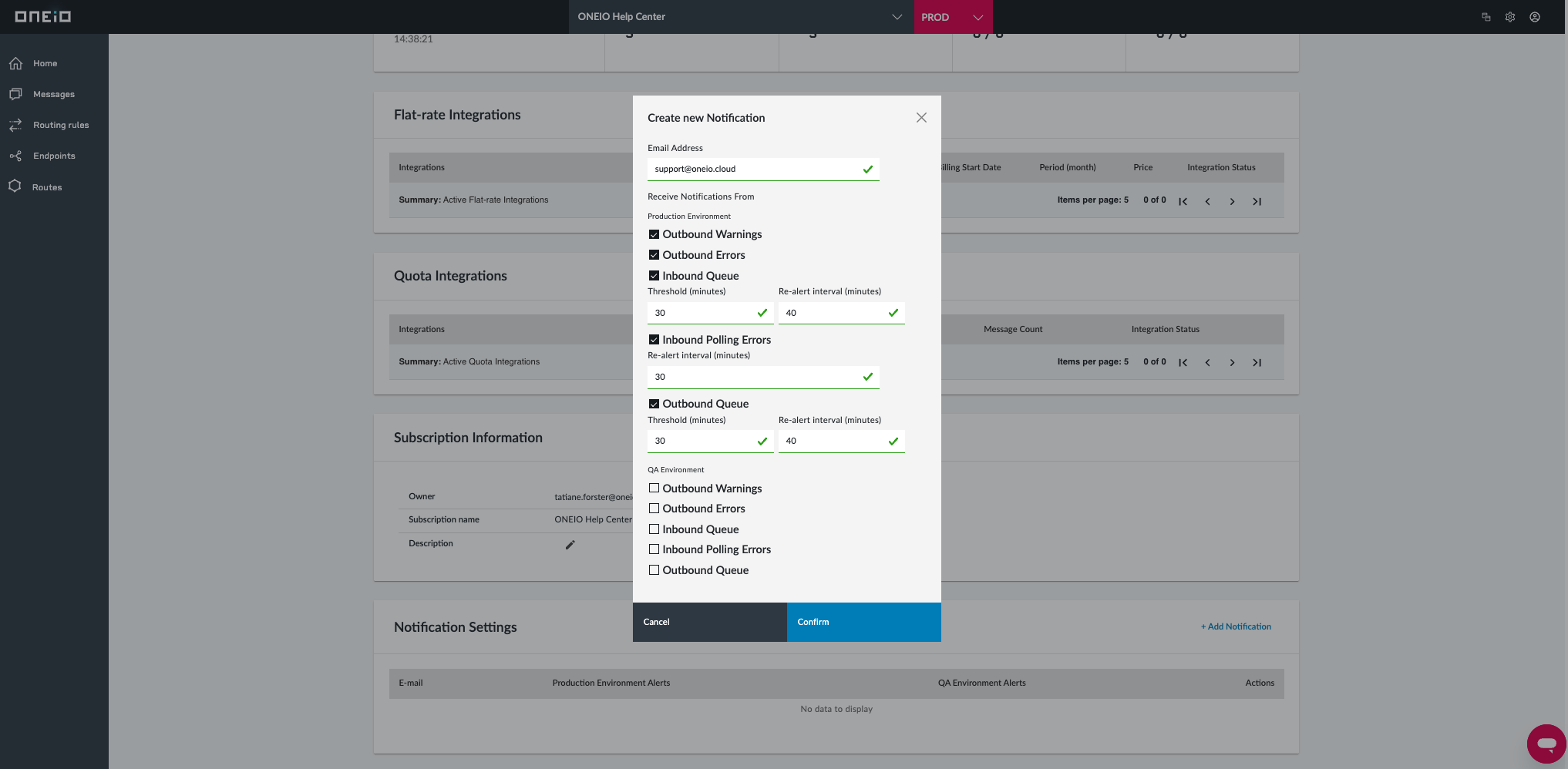Go to next page of Flat-rate Integrations

1232,202
